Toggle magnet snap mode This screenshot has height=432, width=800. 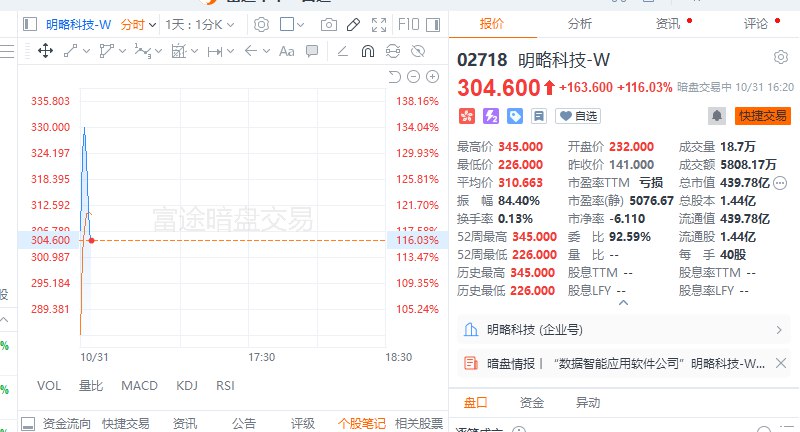(x=368, y=51)
